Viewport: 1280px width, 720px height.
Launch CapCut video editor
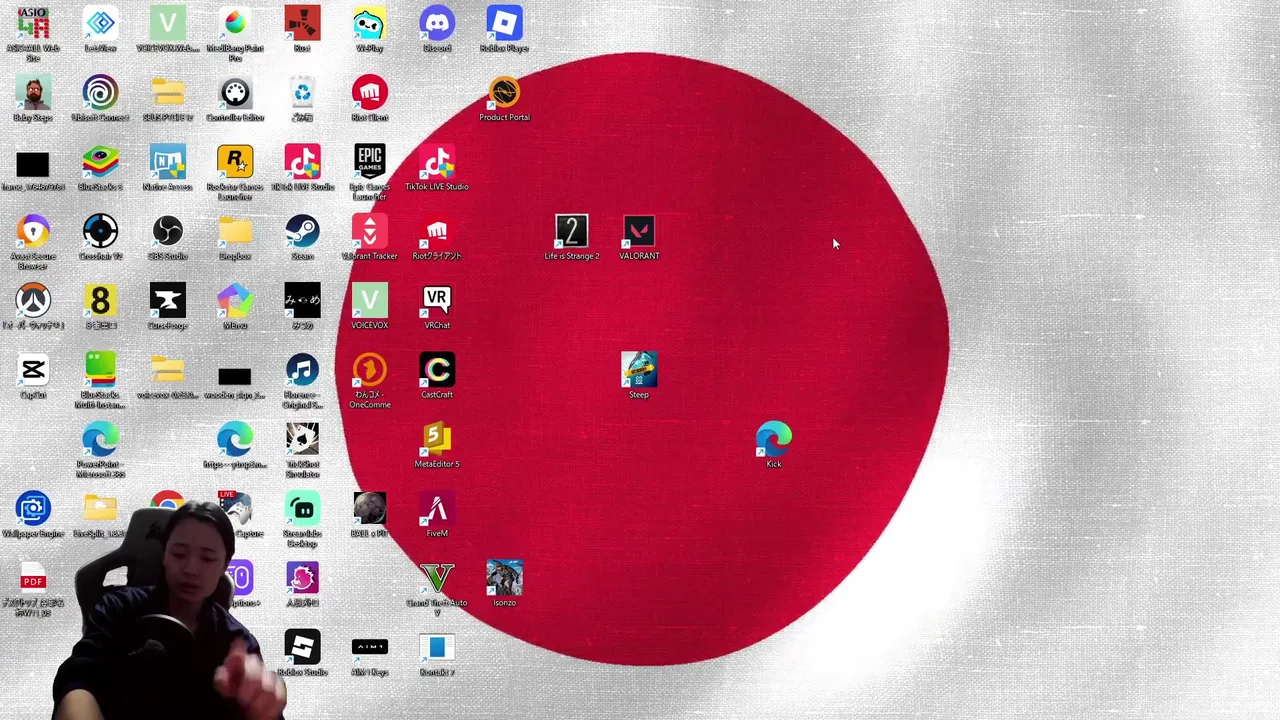[x=33, y=370]
